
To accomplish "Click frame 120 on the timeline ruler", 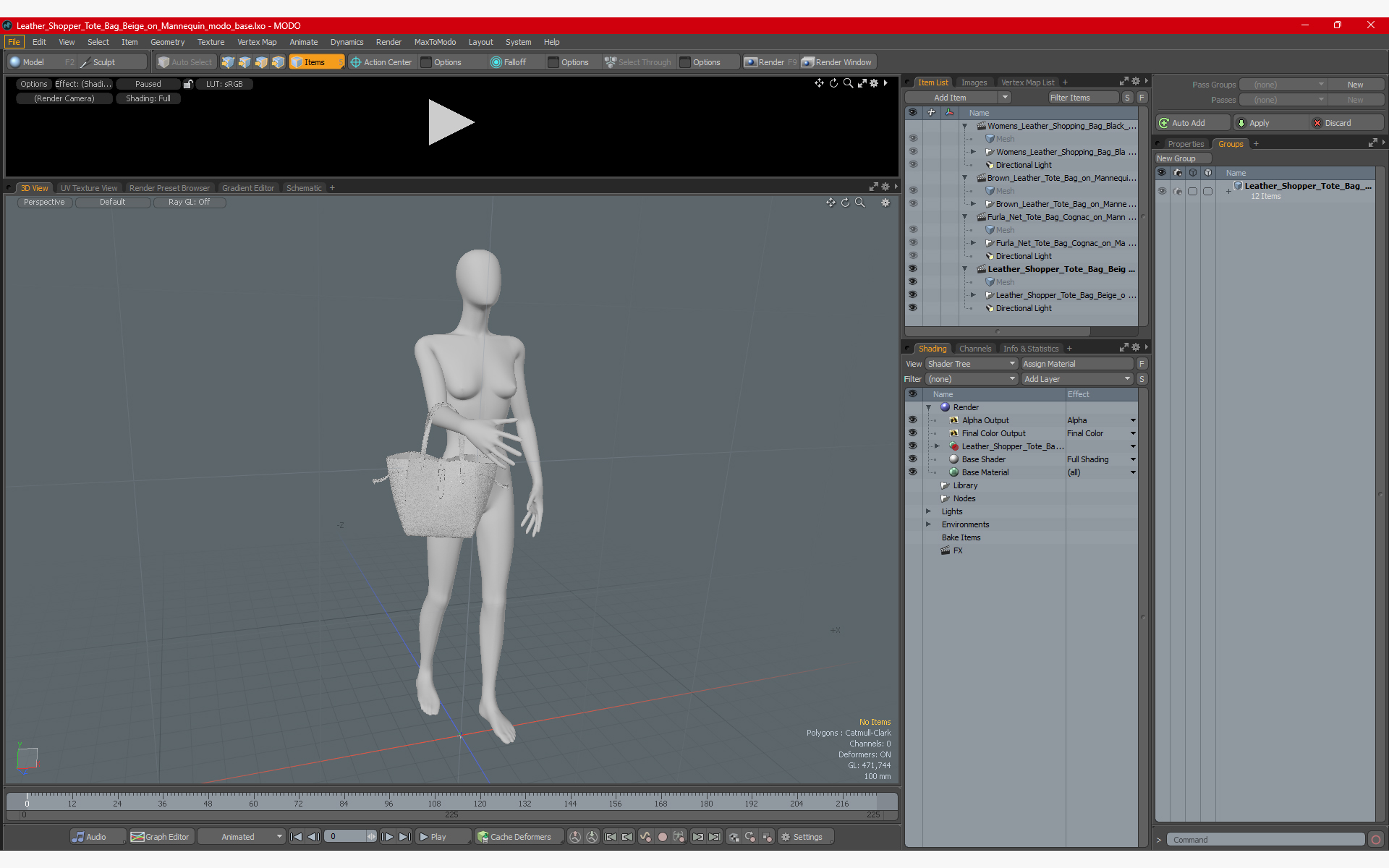I will point(480,802).
